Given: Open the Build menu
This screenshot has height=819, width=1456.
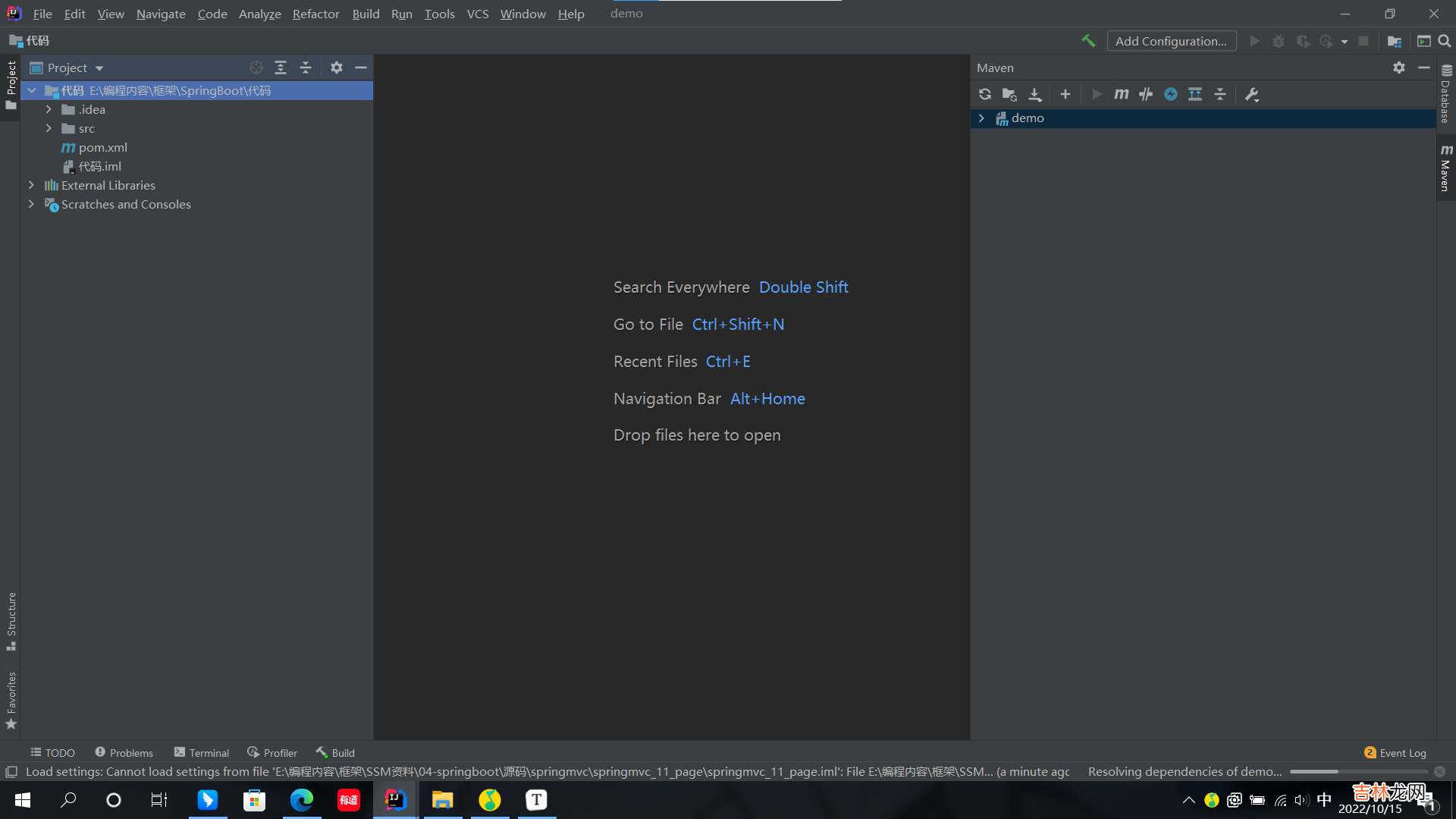Looking at the screenshot, I should 366,13.
